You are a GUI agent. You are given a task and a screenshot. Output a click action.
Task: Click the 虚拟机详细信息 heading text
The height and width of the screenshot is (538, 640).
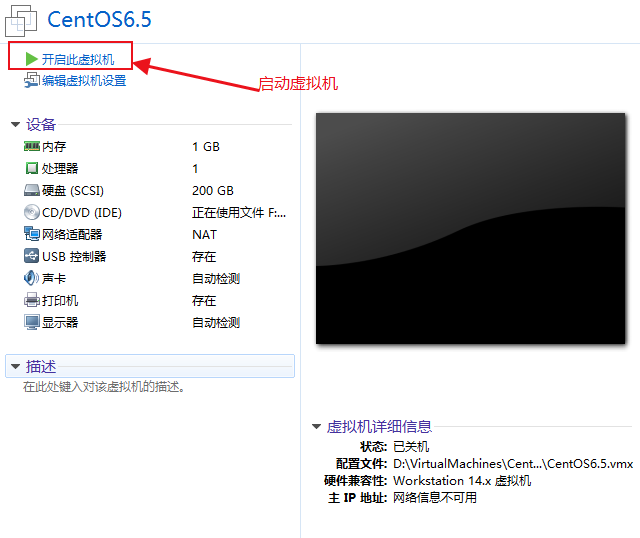point(379,427)
